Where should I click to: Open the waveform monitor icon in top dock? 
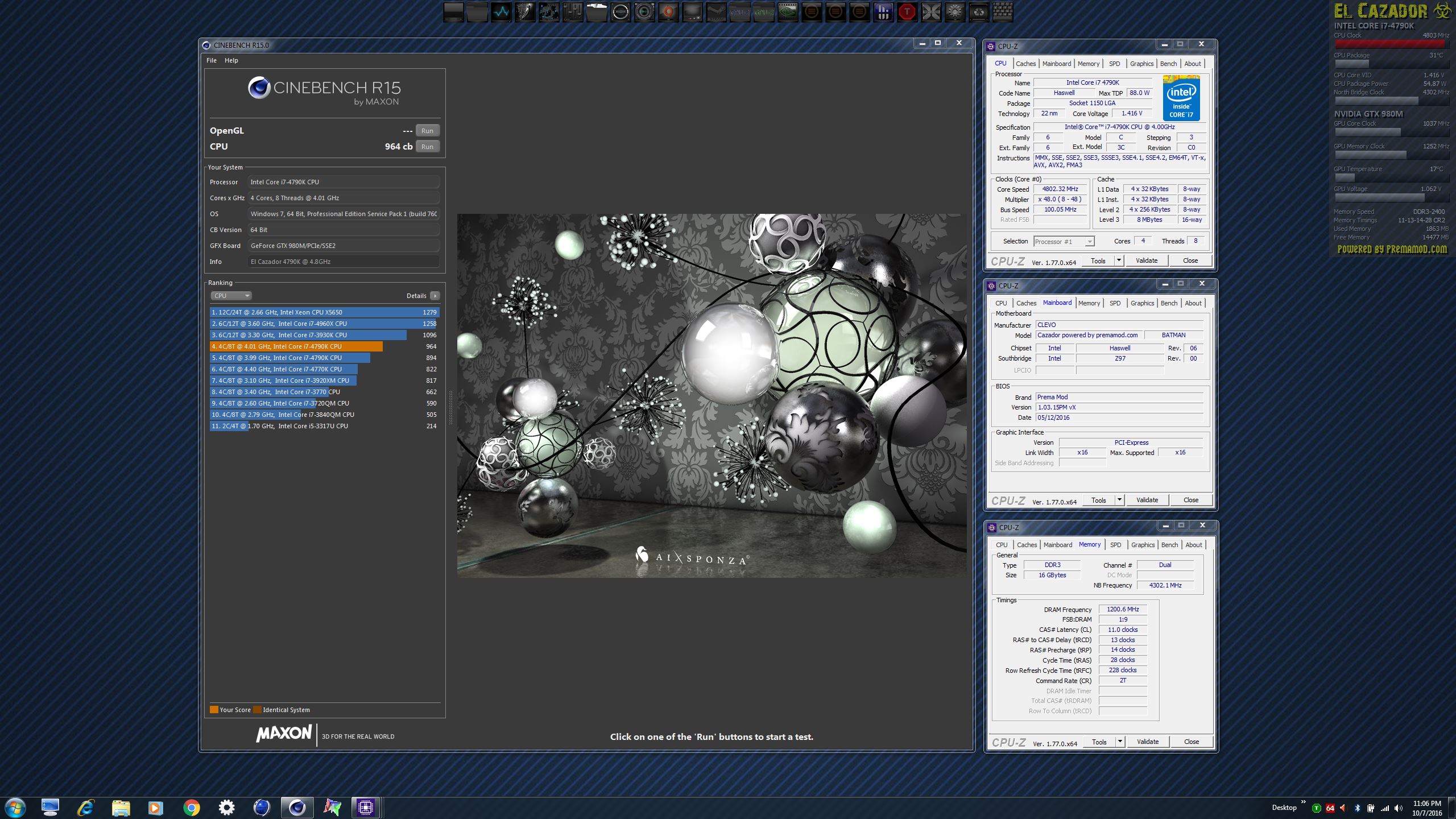tap(501, 12)
